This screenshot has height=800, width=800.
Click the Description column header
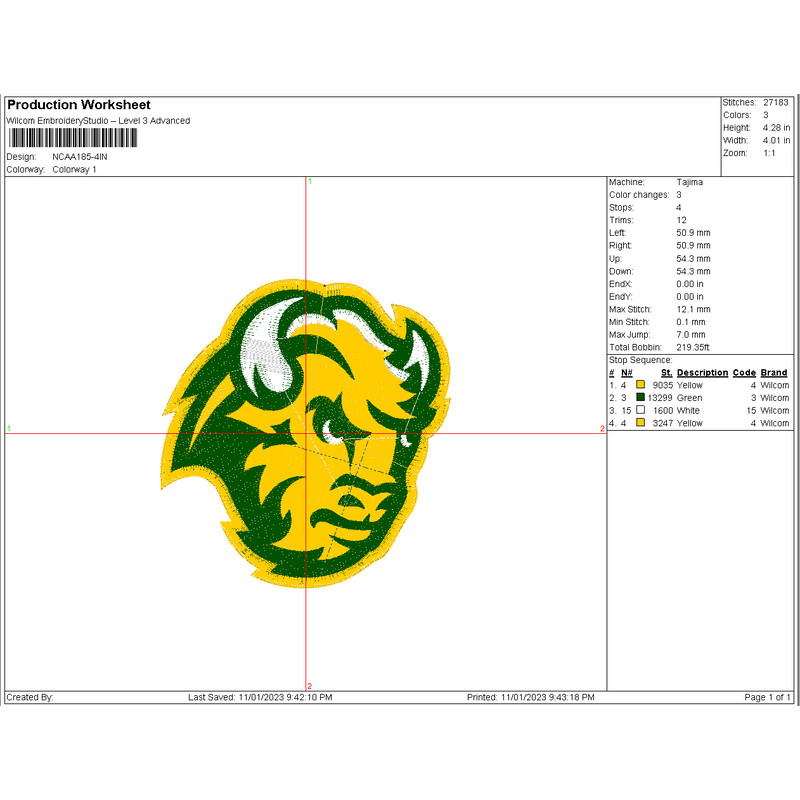(x=702, y=372)
